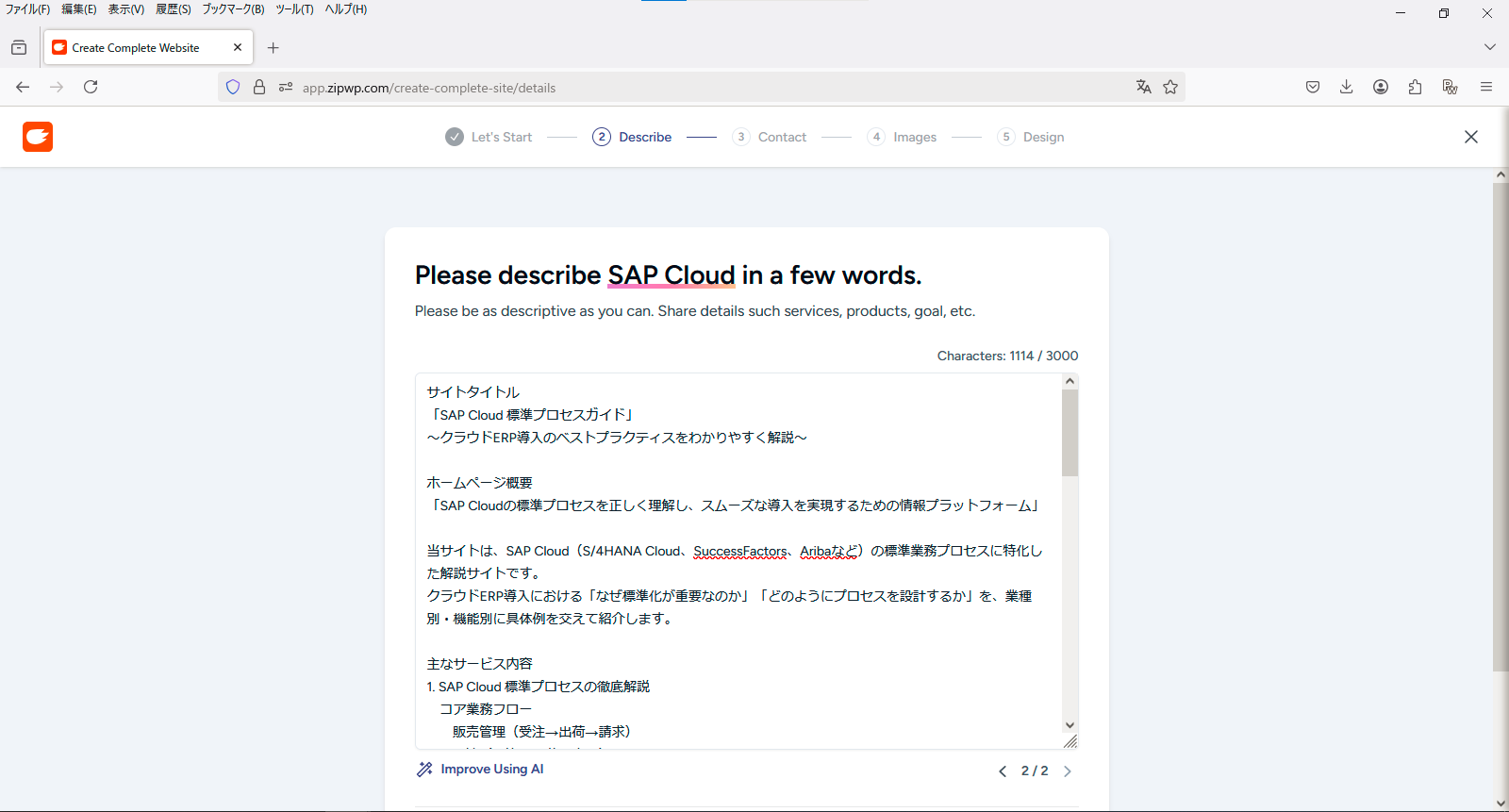Translate this page icon

pos(1144,87)
